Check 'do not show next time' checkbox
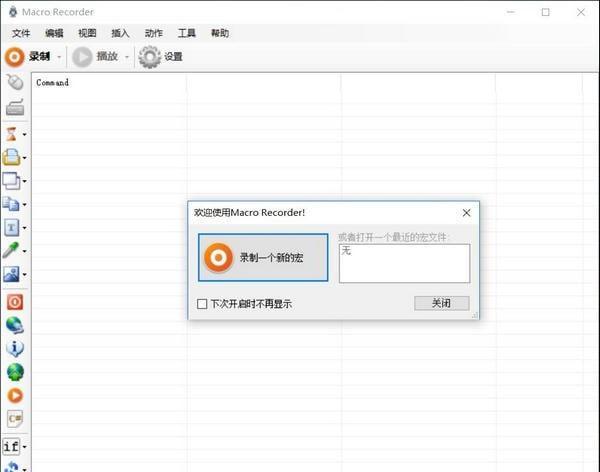 coord(202,304)
